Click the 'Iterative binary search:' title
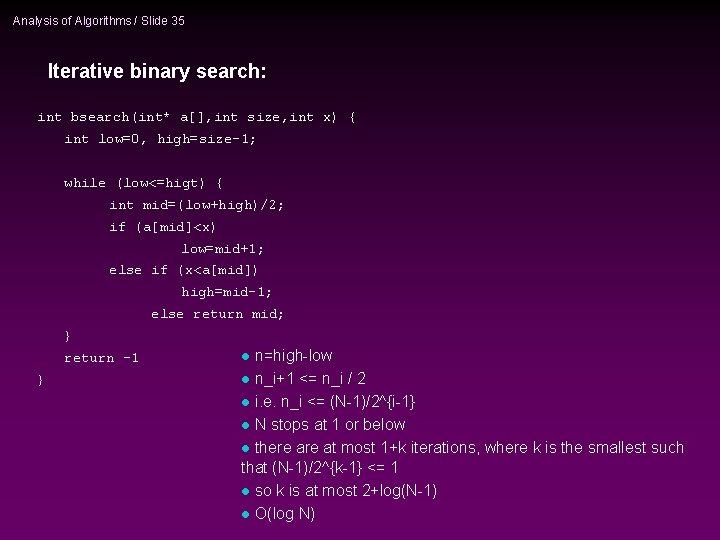 pos(157,71)
